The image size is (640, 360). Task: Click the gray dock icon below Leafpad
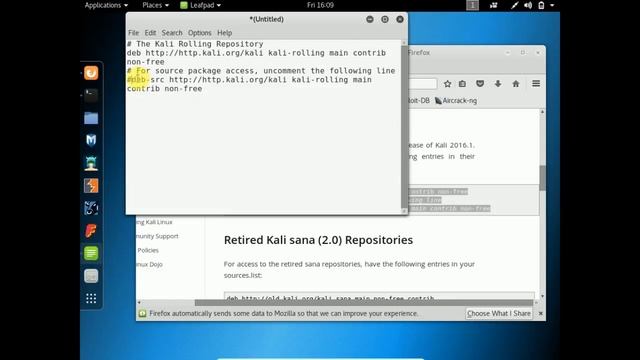click(x=91, y=276)
